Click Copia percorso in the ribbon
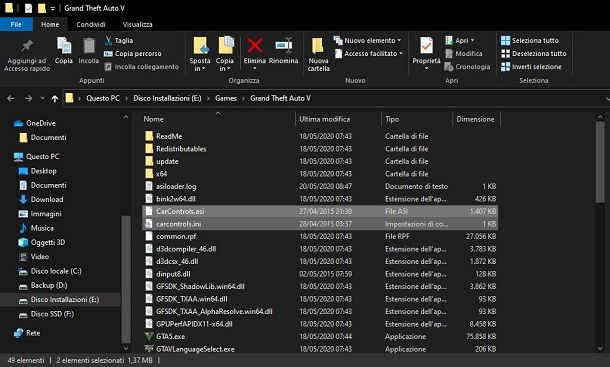 tap(133, 54)
